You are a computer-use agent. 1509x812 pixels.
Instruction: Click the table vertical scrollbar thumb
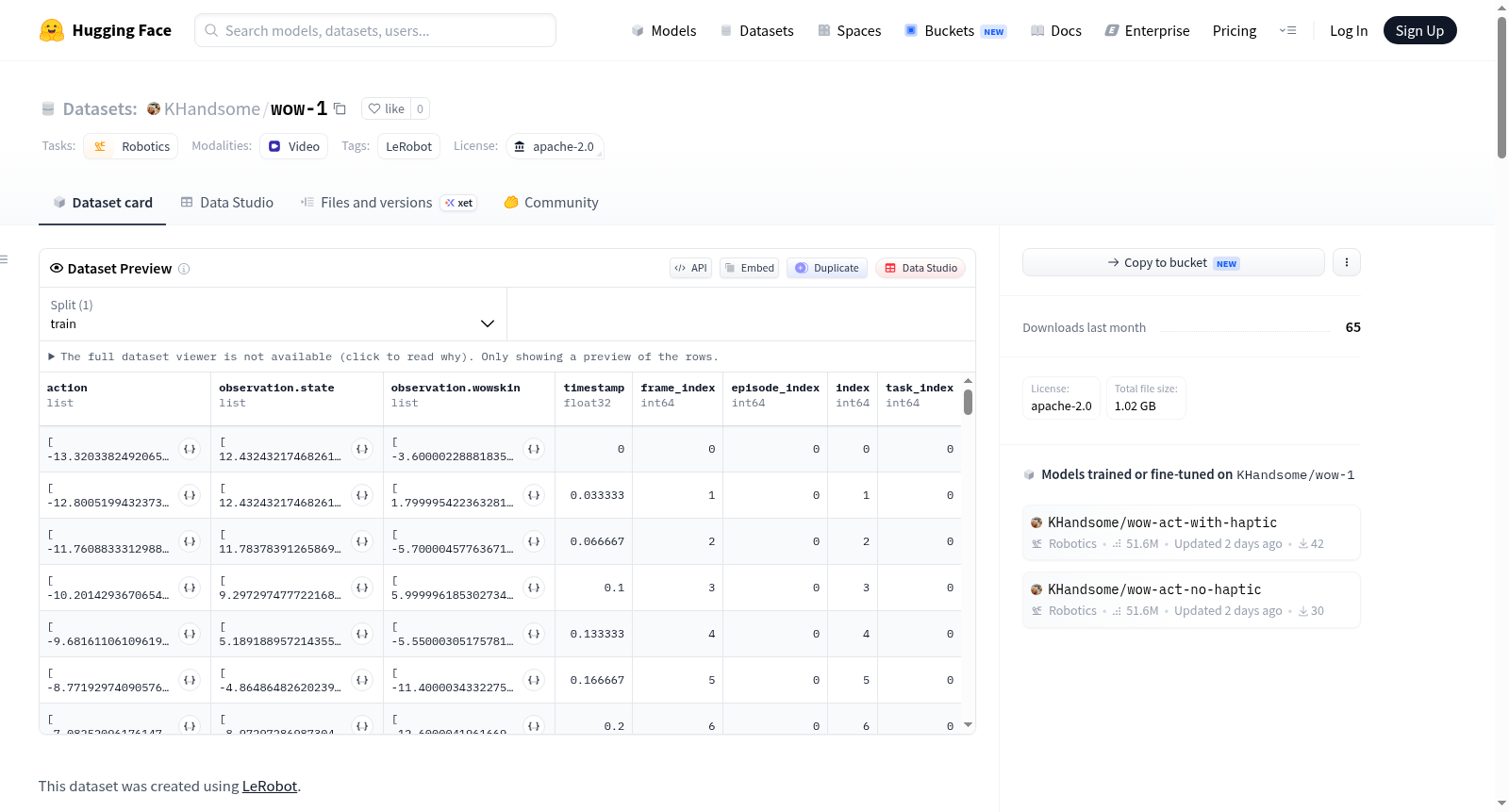click(x=968, y=403)
